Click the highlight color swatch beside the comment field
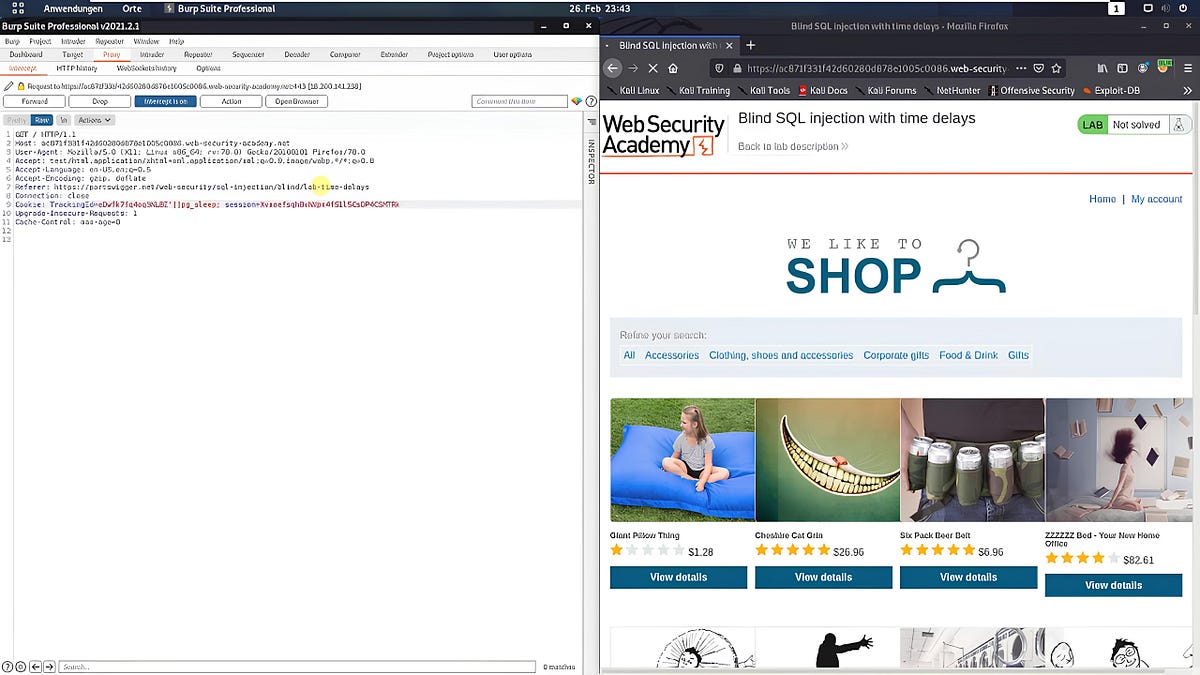Viewport: 1200px width, 675px height. click(577, 100)
